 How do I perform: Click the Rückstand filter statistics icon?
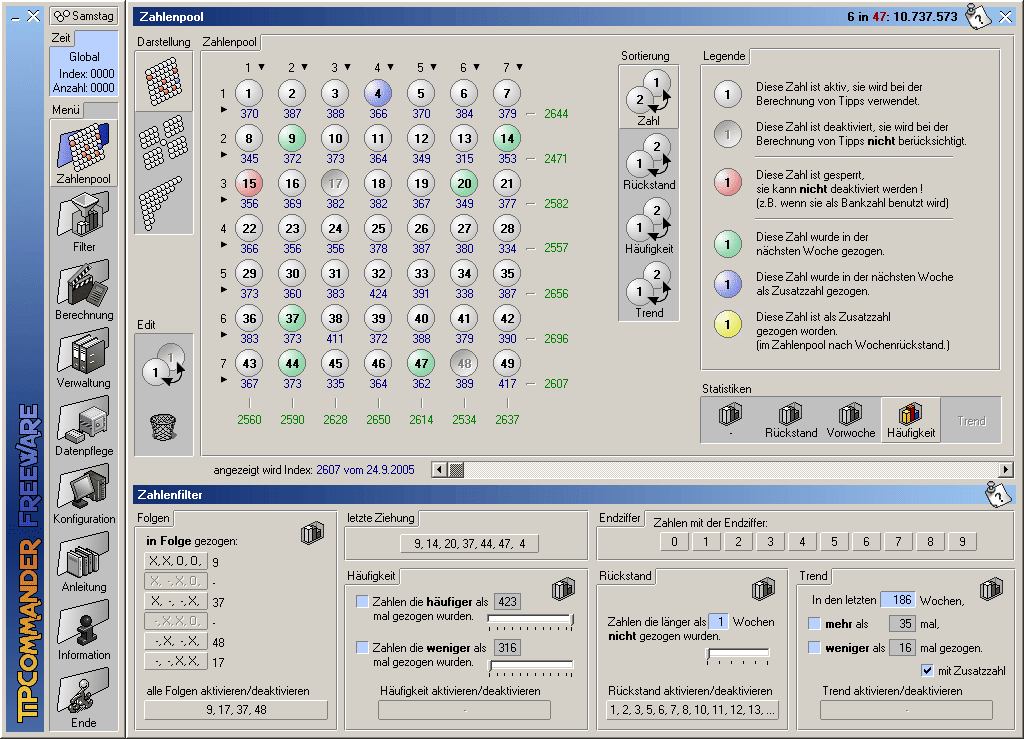[763, 589]
